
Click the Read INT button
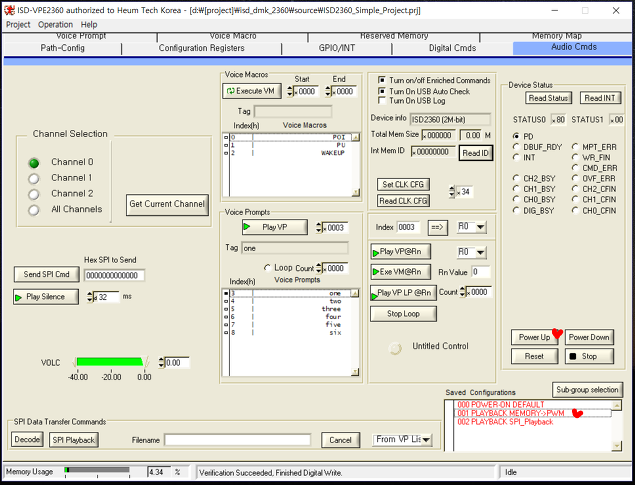(x=600, y=98)
